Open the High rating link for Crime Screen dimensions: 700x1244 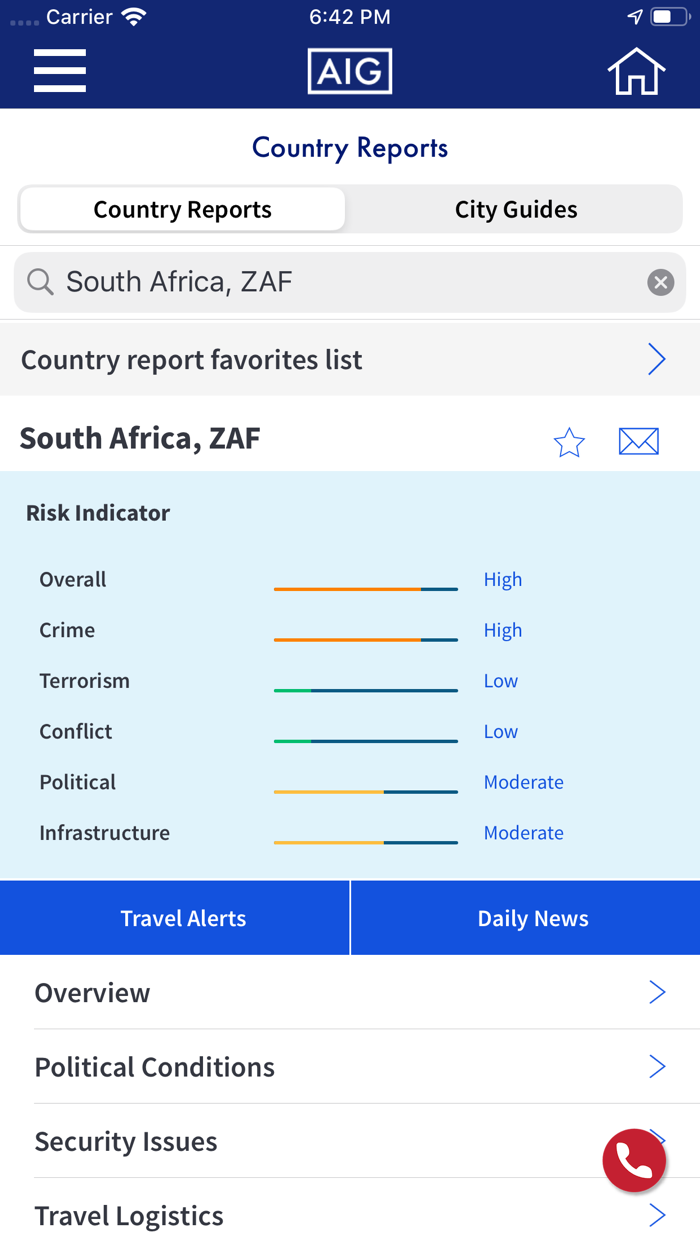[503, 630]
